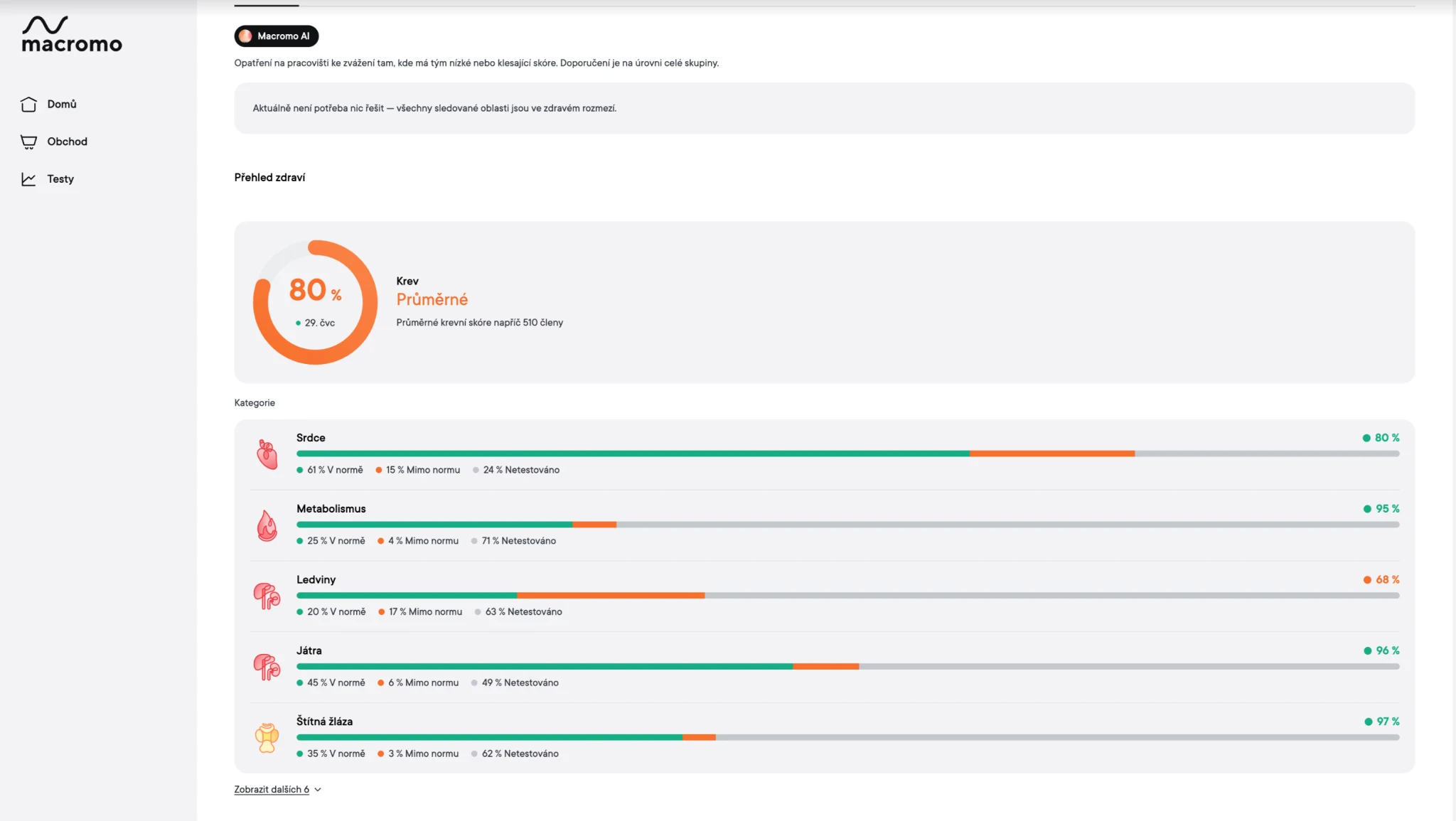This screenshot has height=821, width=1456.
Task: Select the Štítná žláza category title
Action: (324, 721)
